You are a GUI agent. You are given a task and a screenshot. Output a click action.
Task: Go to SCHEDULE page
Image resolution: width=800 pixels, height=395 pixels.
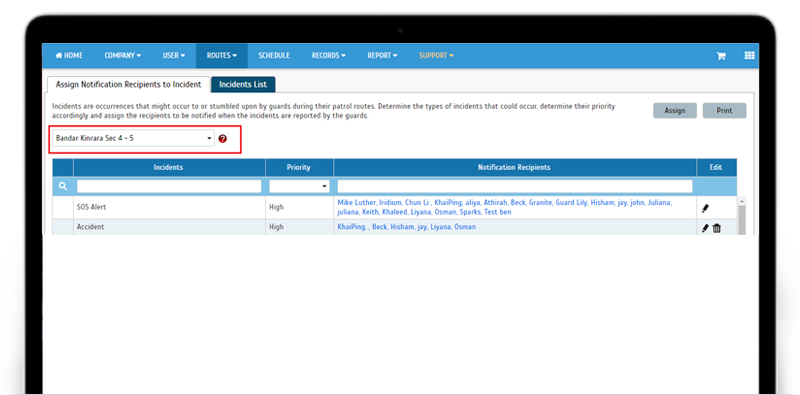click(x=274, y=56)
